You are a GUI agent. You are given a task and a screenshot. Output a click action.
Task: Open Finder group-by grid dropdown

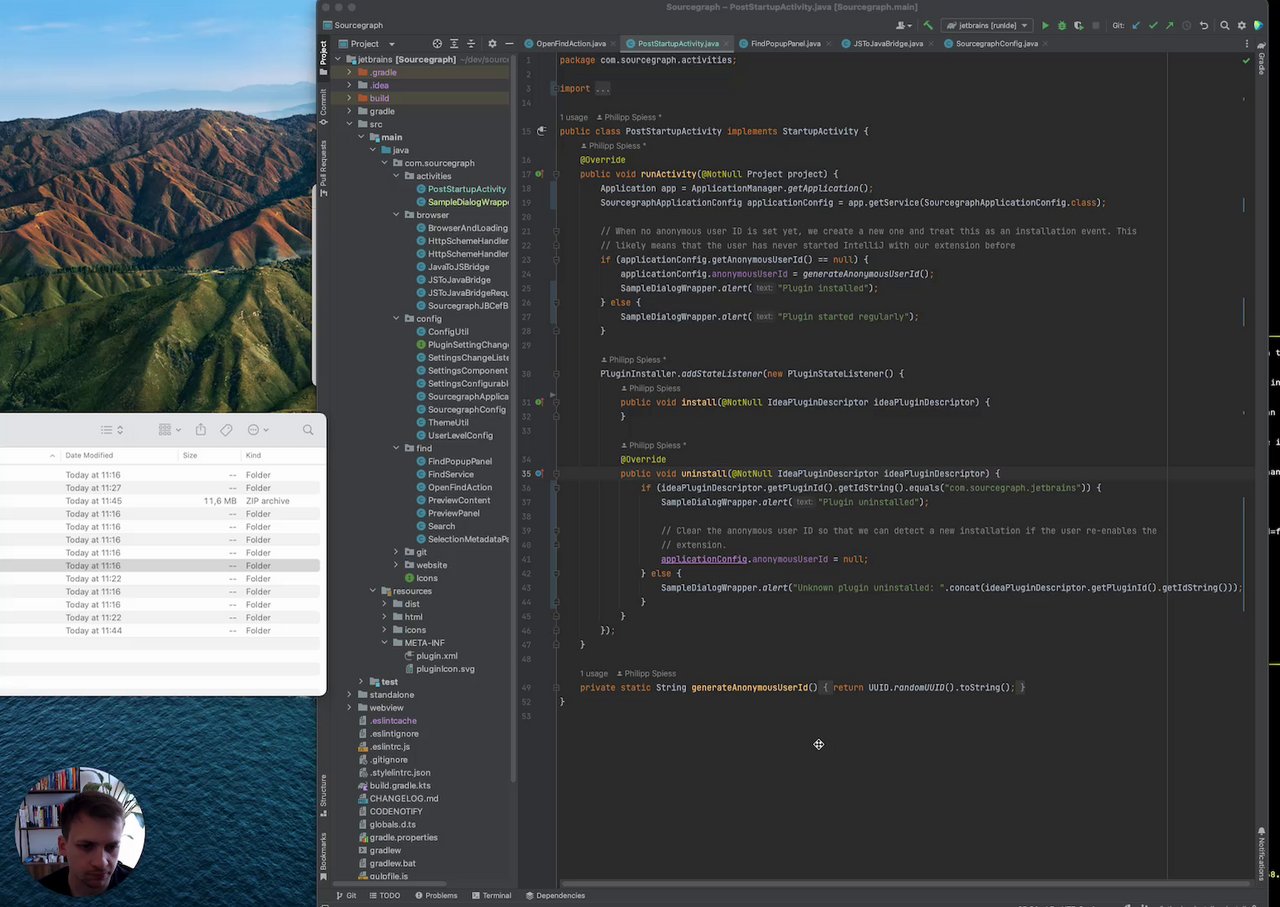pyautogui.click(x=170, y=430)
